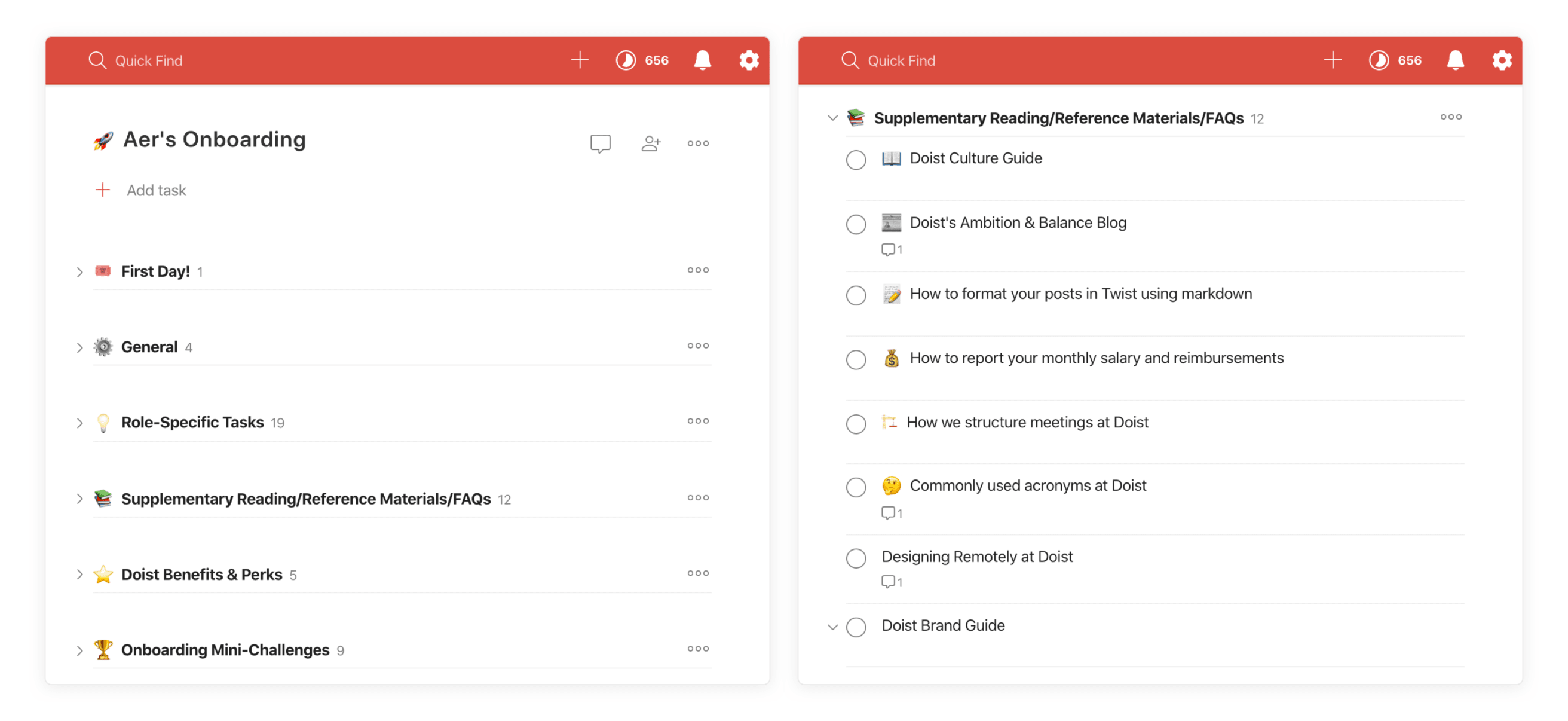Expand the Role-Specific Tasks section
This screenshot has width=1568, height=721.
(79, 423)
